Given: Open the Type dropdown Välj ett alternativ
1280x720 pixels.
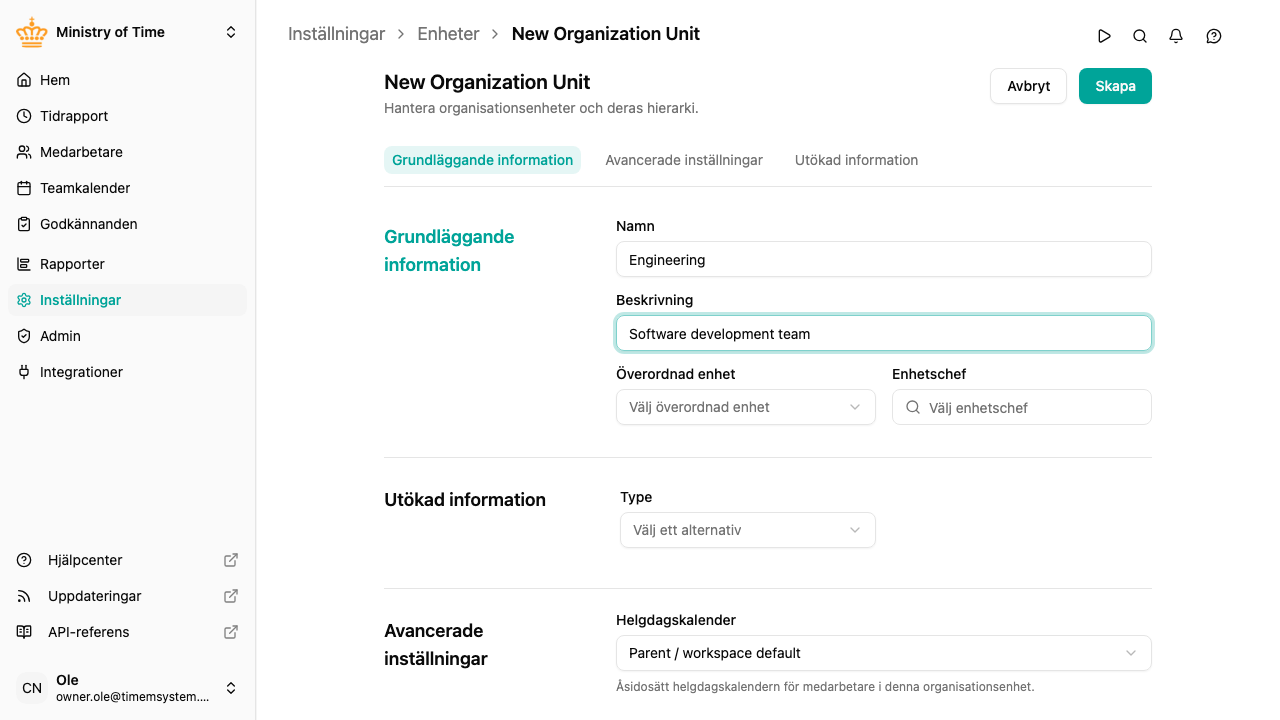Looking at the screenshot, I should pyautogui.click(x=748, y=530).
